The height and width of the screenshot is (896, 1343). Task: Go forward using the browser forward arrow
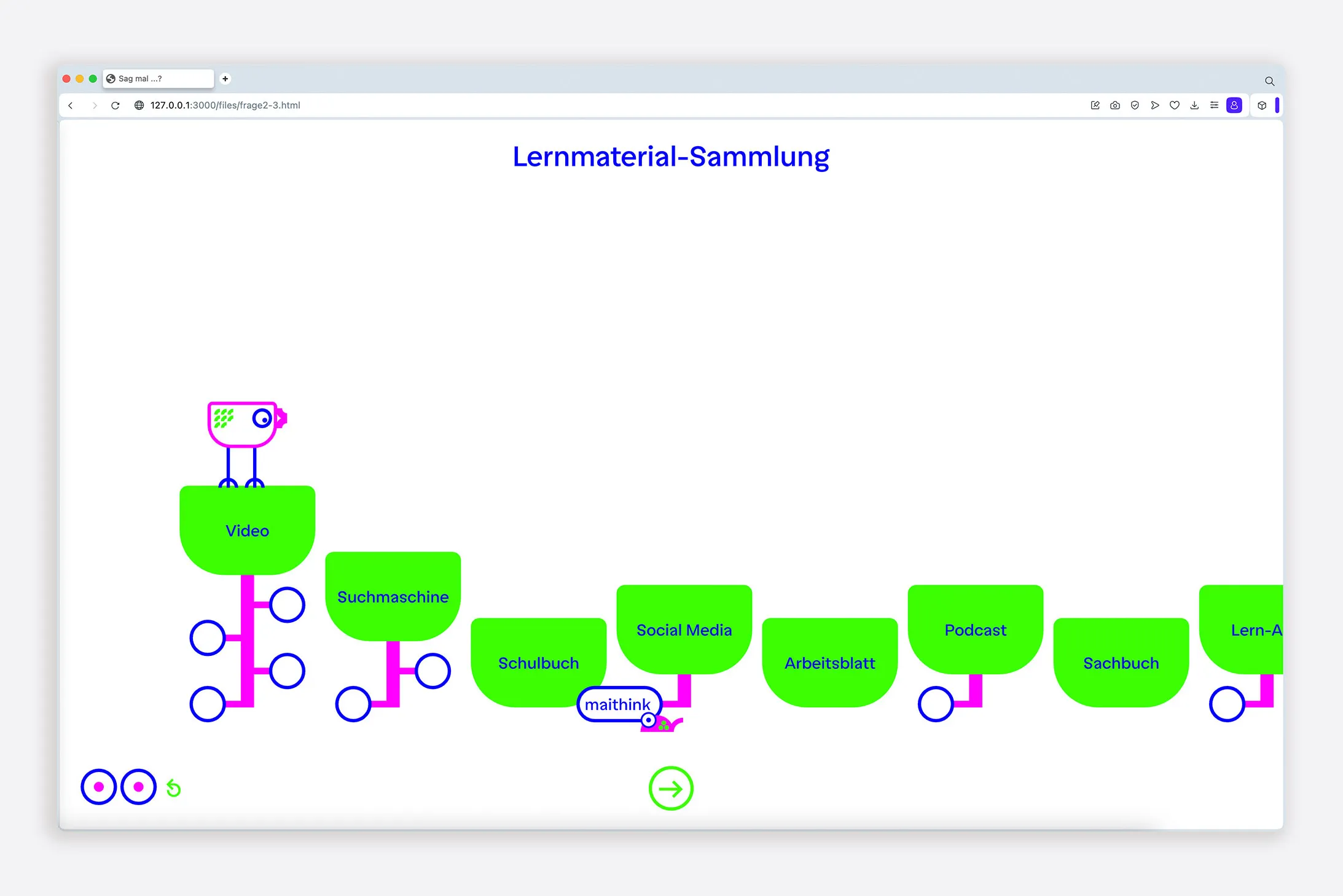tap(94, 105)
